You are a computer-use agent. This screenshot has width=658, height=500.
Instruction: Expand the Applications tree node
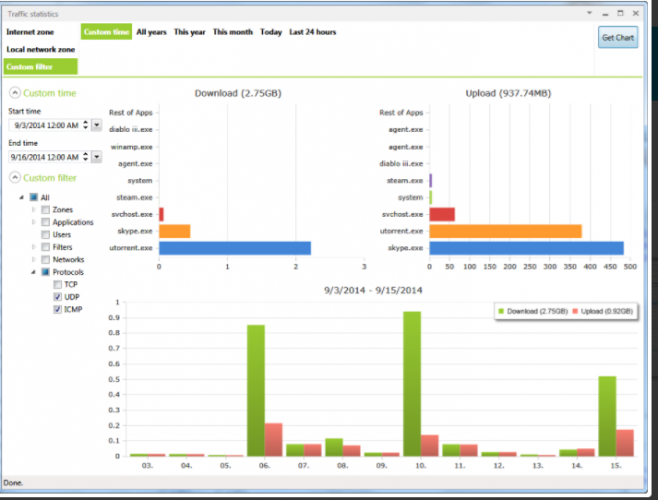34,222
